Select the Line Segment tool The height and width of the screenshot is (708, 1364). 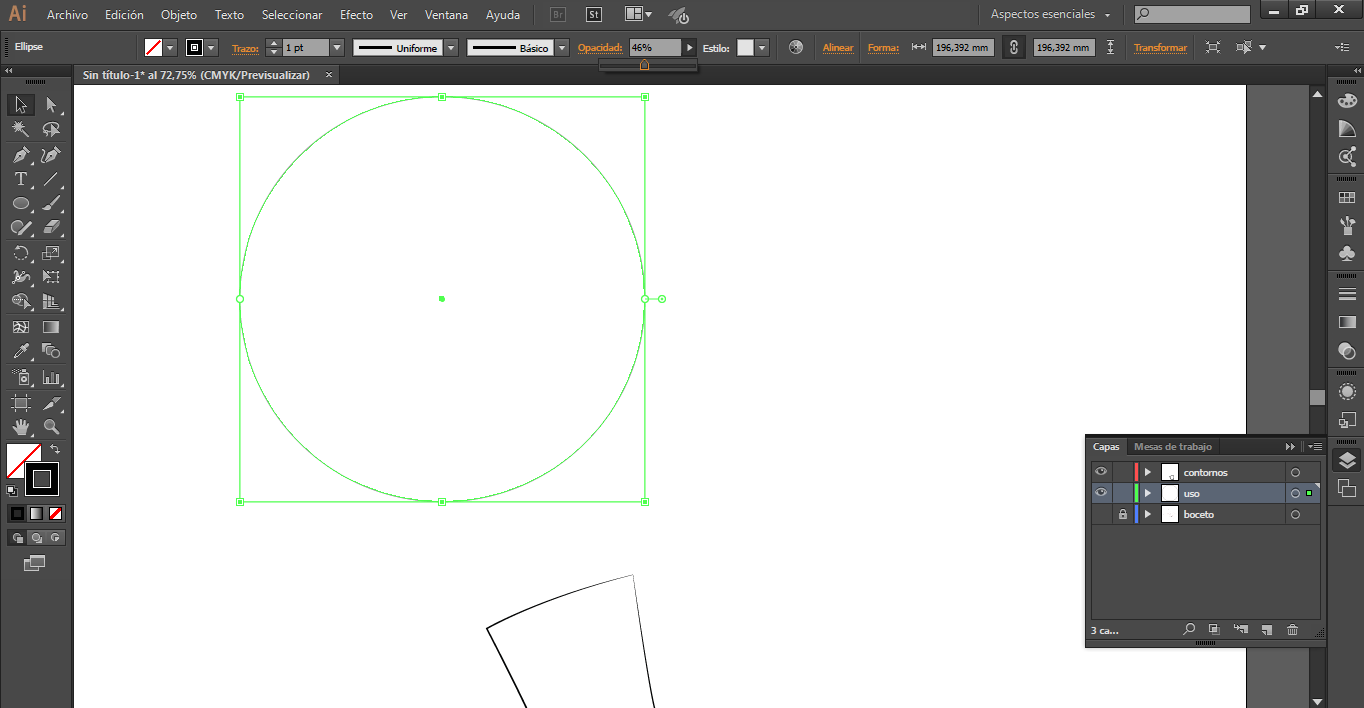coord(51,179)
